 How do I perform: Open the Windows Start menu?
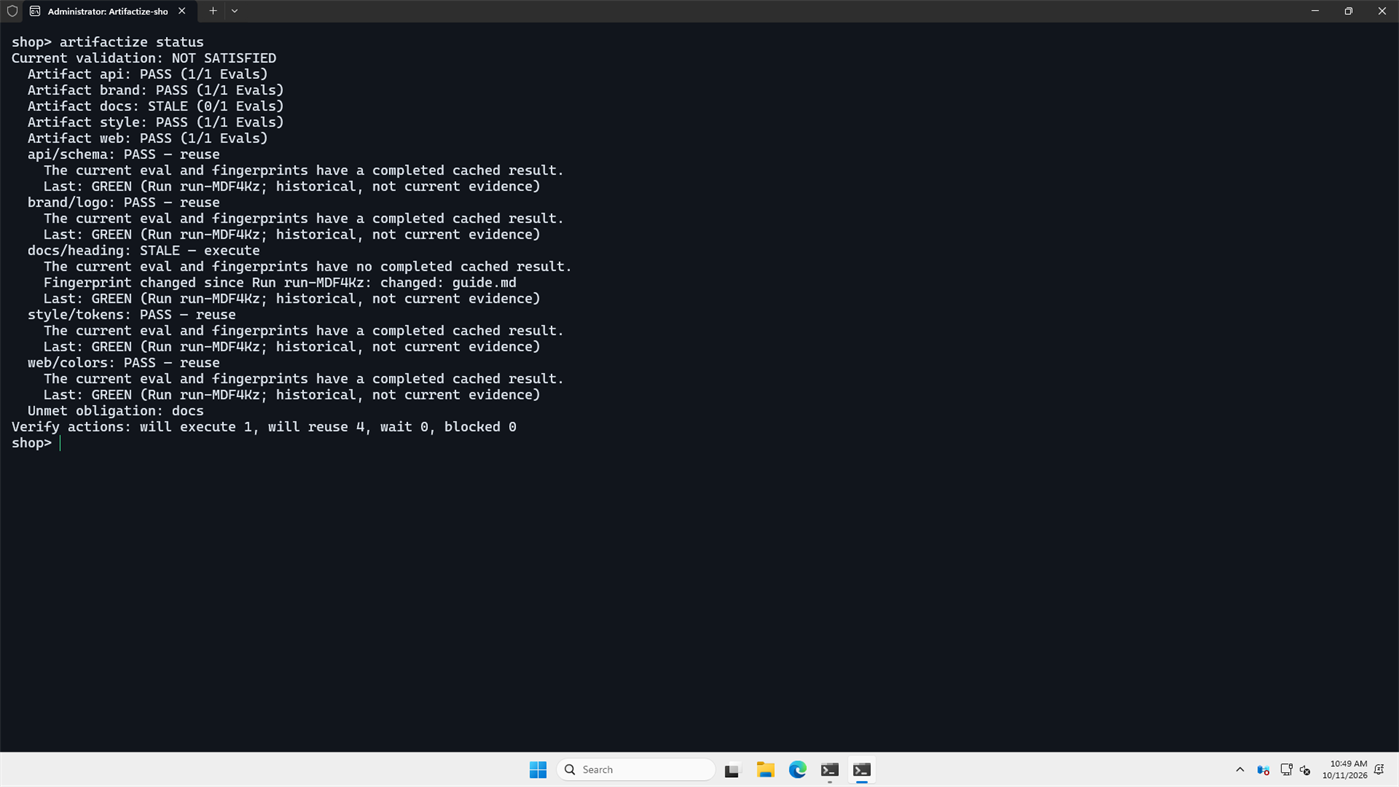coord(538,770)
